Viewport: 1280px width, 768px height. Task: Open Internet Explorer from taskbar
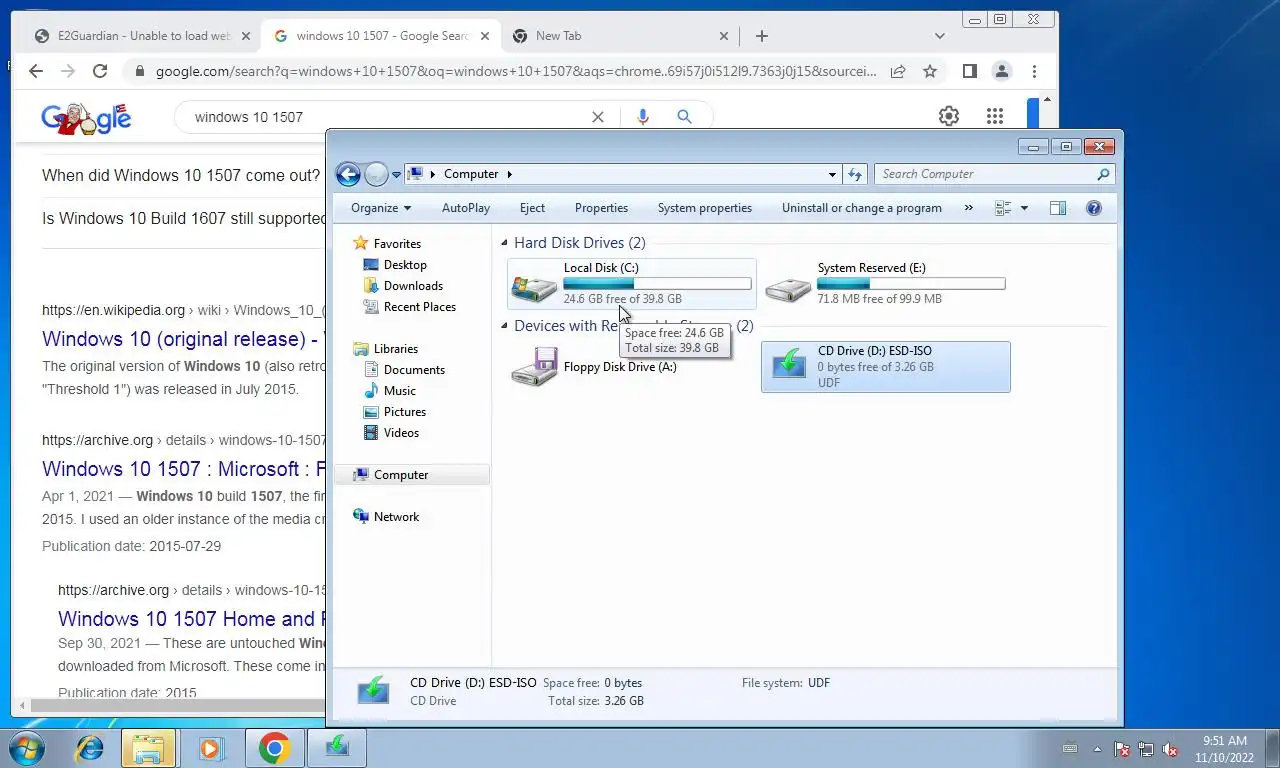[90, 747]
